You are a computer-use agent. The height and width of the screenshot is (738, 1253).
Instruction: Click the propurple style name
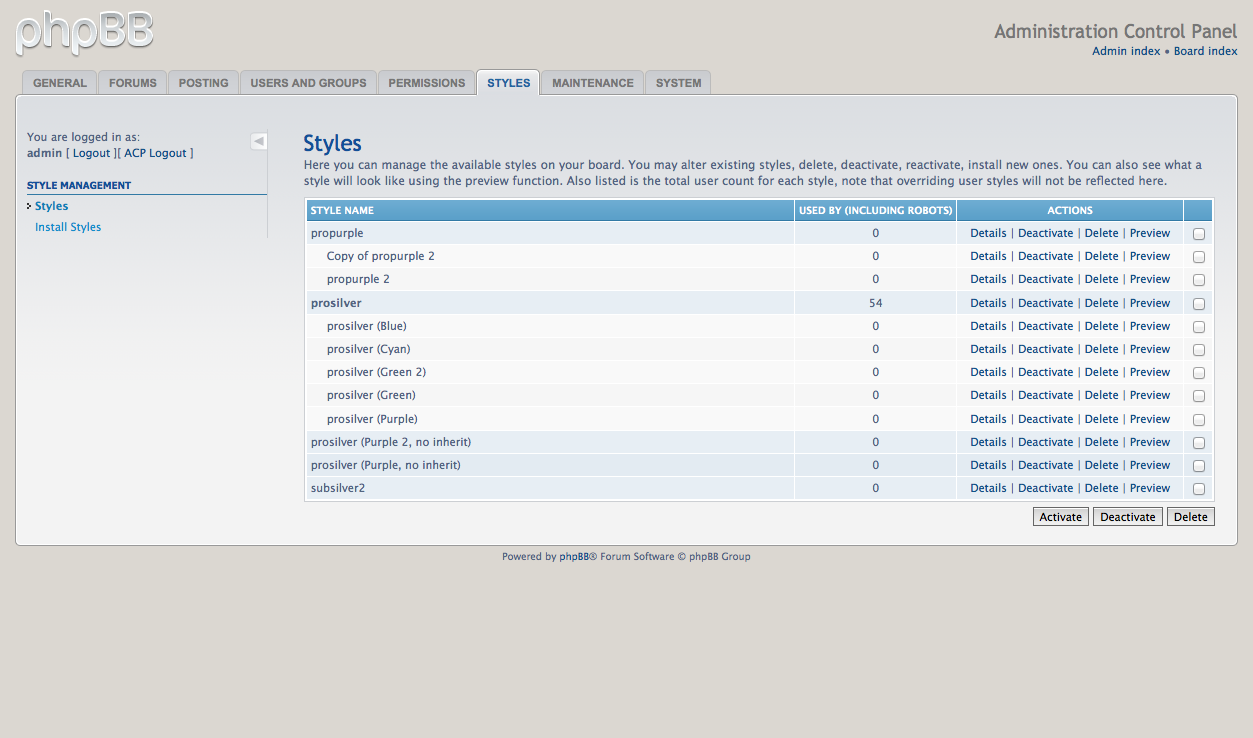[x=337, y=233]
